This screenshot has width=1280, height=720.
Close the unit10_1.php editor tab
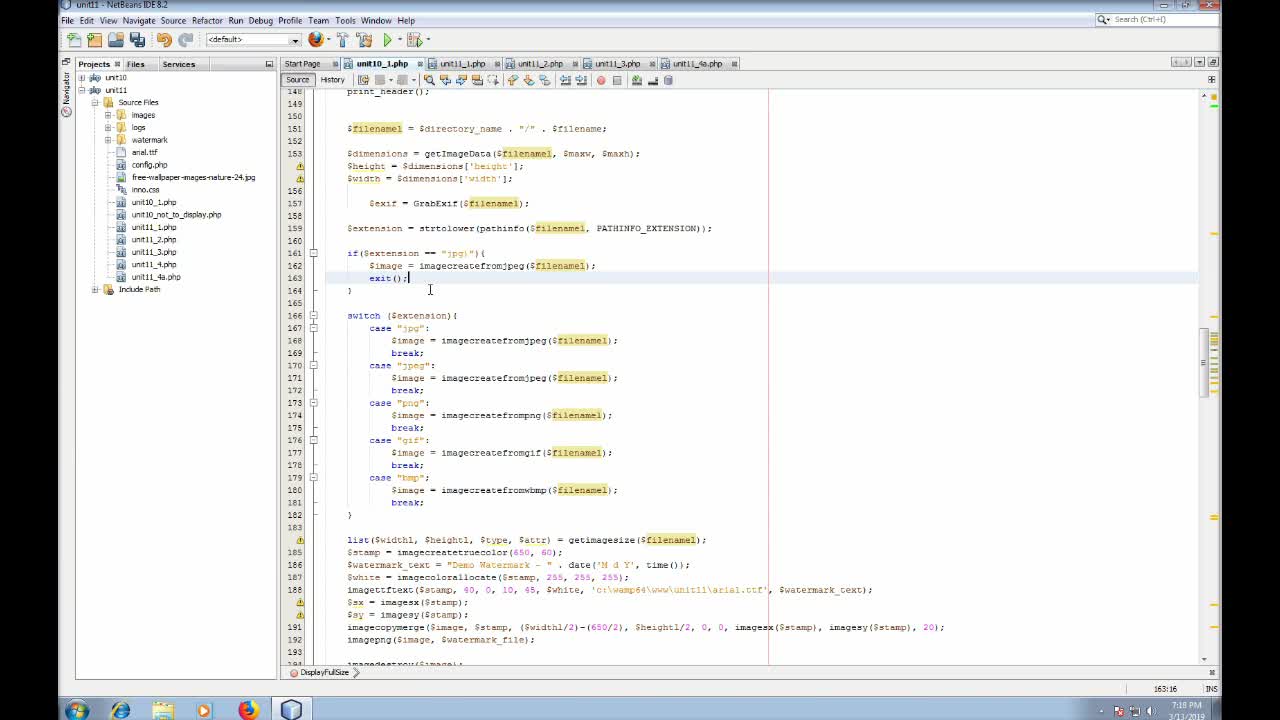pos(419,64)
